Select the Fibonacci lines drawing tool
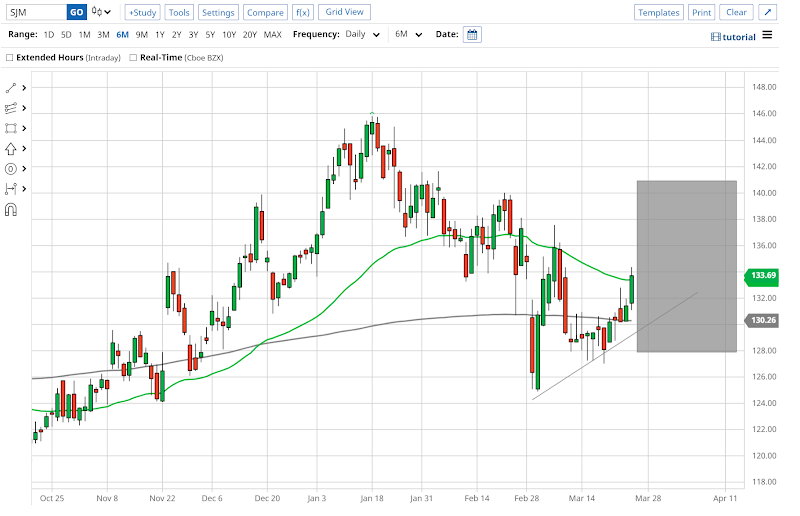 click(x=12, y=108)
